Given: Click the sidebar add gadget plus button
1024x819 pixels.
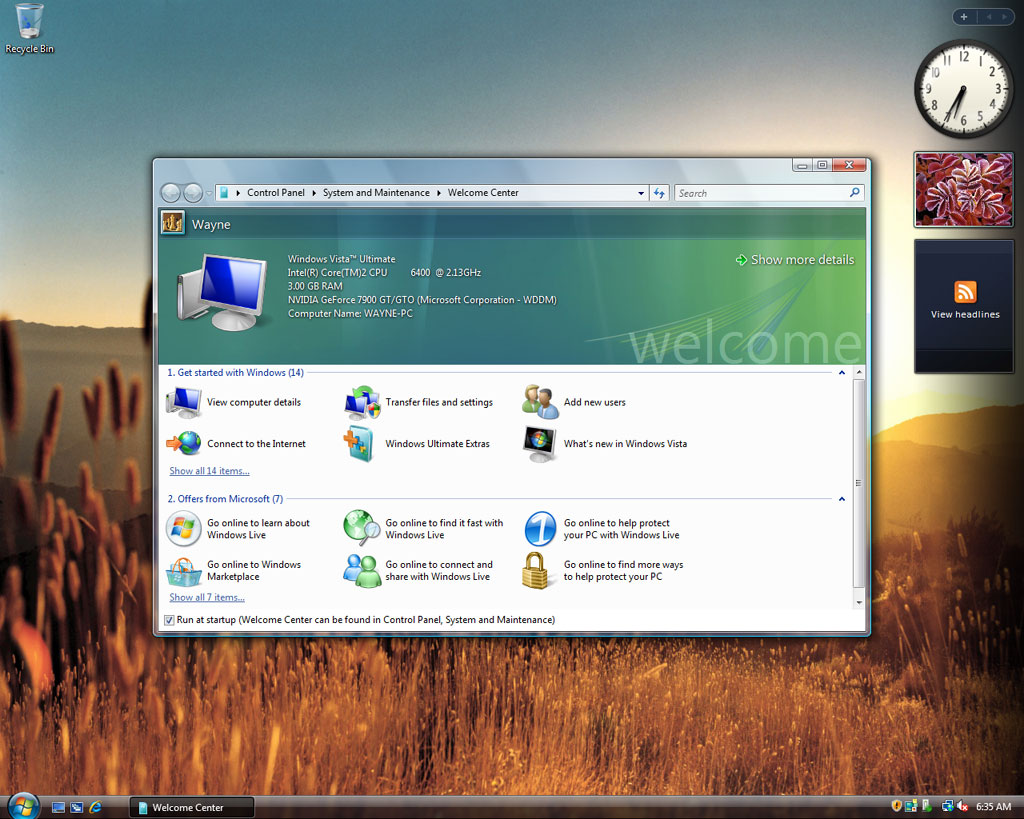Looking at the screenshot, I should 964,17.
